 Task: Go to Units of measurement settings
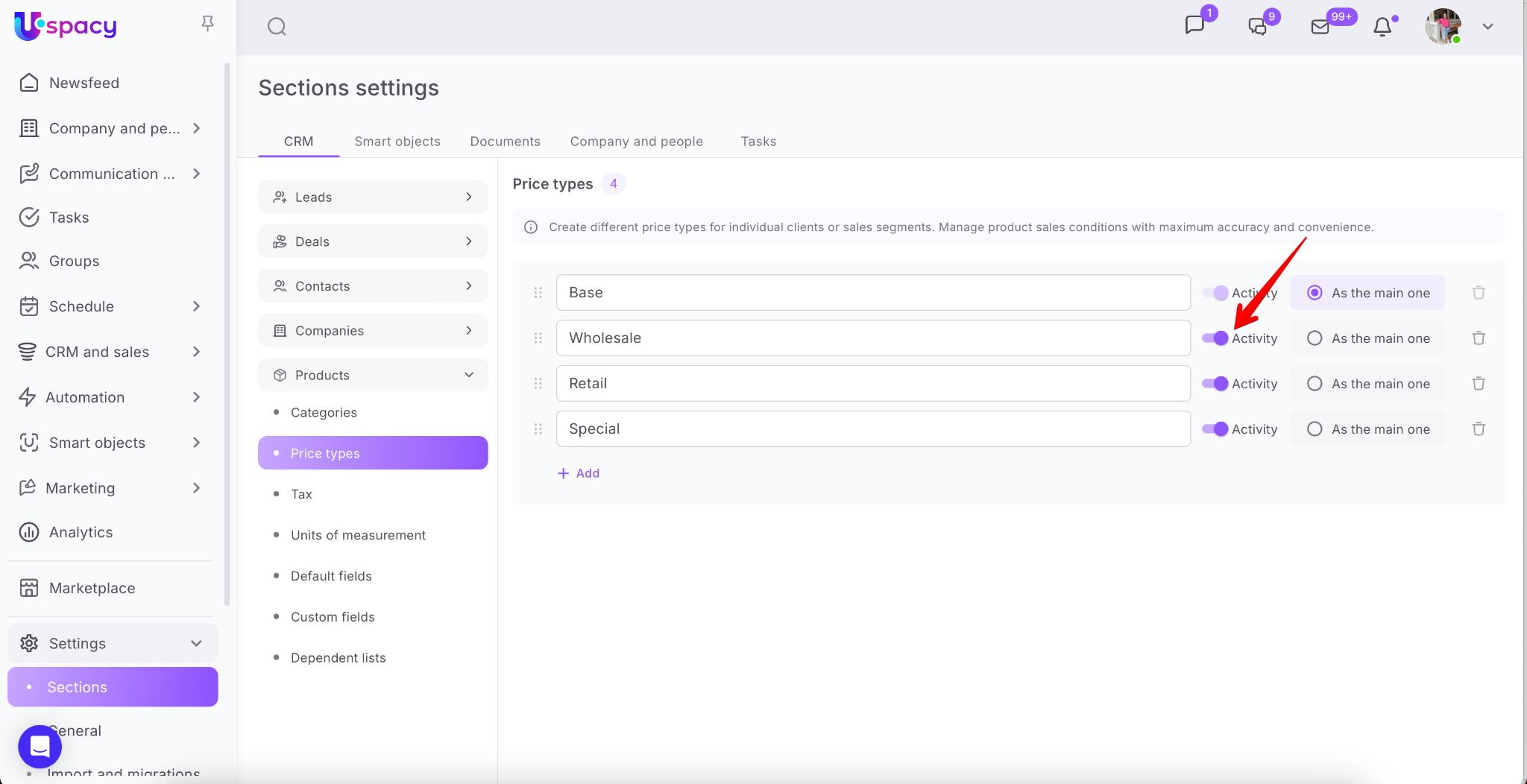[358, 535]
